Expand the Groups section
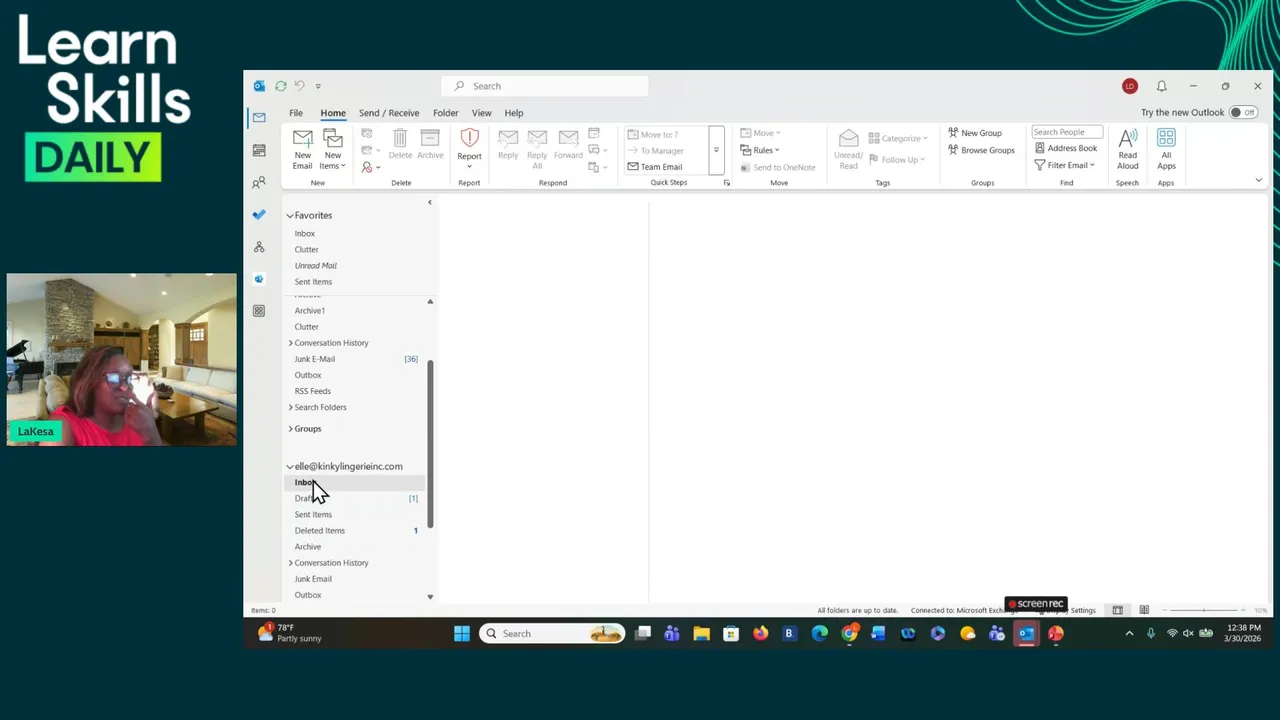The height and width of the screenshot is (720, 1280). [x=291, y=429]
